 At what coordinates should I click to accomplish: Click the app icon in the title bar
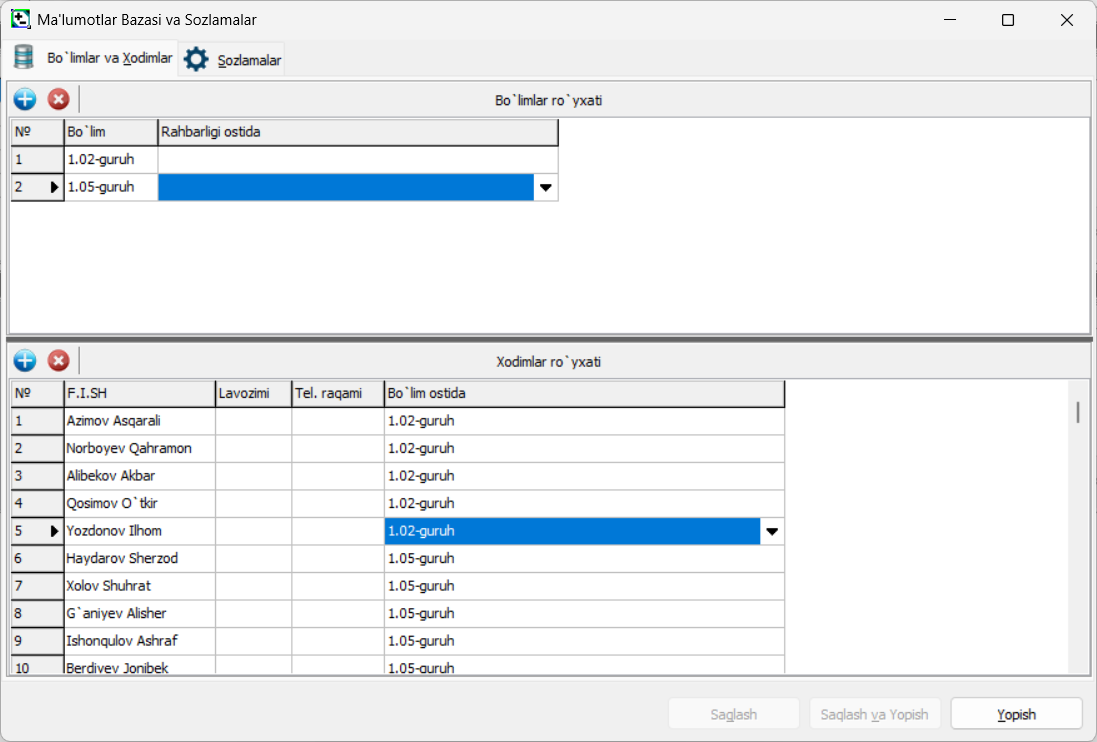pos(20,19)
